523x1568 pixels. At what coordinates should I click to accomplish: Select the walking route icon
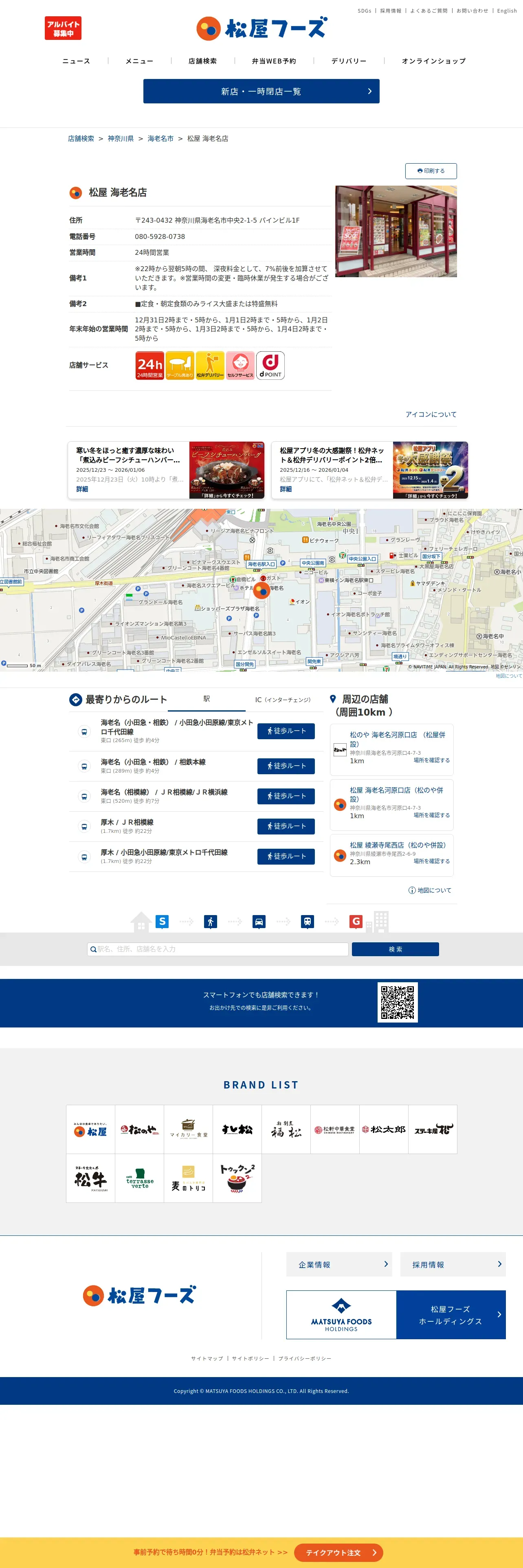211,922
